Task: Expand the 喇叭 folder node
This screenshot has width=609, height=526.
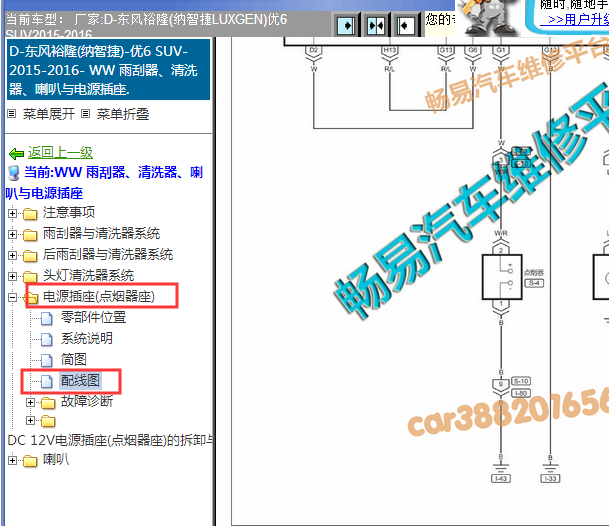Action: point(12,460)
